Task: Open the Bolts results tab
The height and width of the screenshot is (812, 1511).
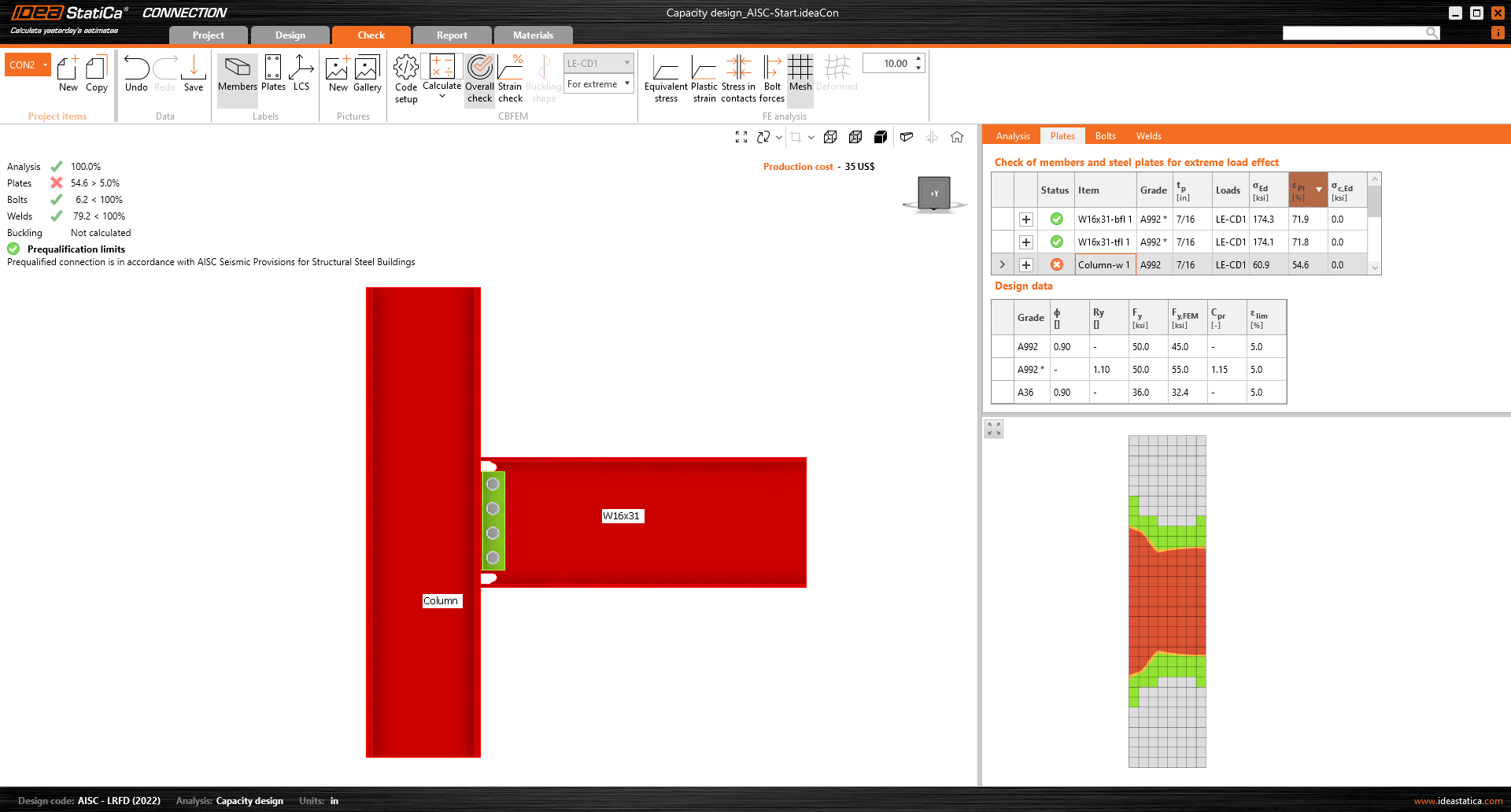Action: [x=1105, y=136]
